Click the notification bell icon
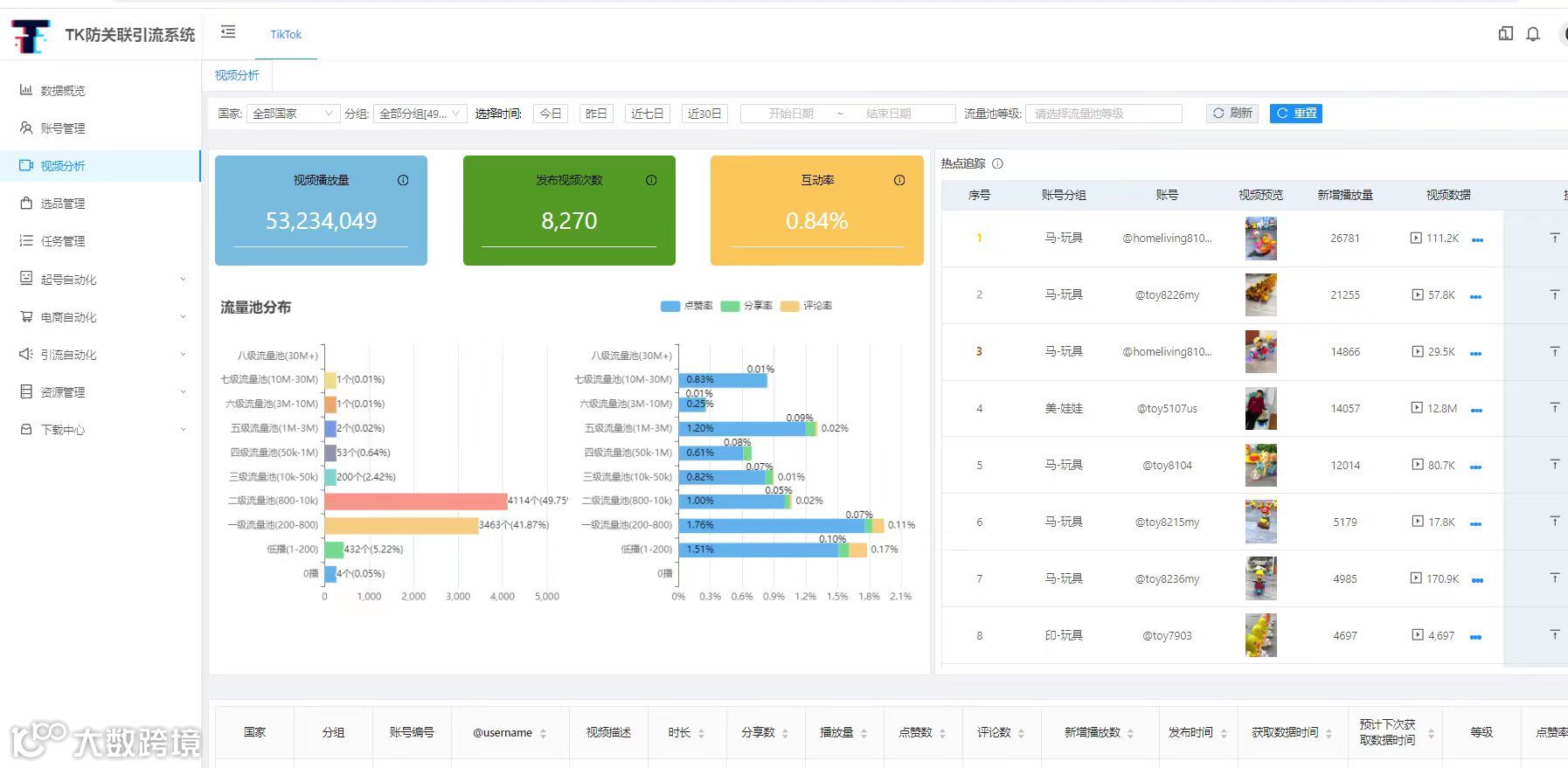This screenshot has height=768, width=1568. tap(1533, 34)
